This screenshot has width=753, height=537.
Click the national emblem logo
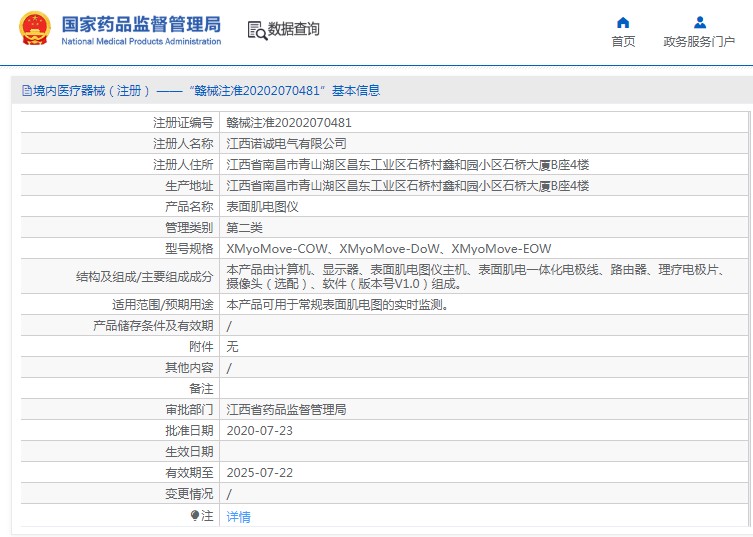tap(32, 30)
